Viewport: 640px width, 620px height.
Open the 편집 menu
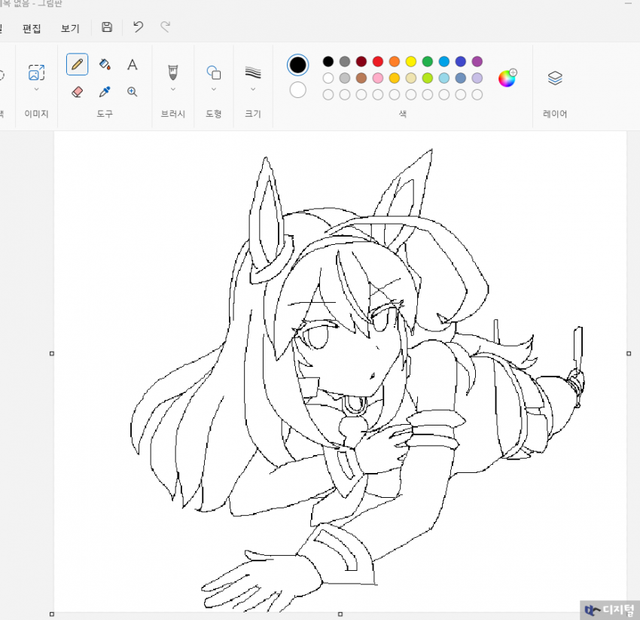click(32, 28)
